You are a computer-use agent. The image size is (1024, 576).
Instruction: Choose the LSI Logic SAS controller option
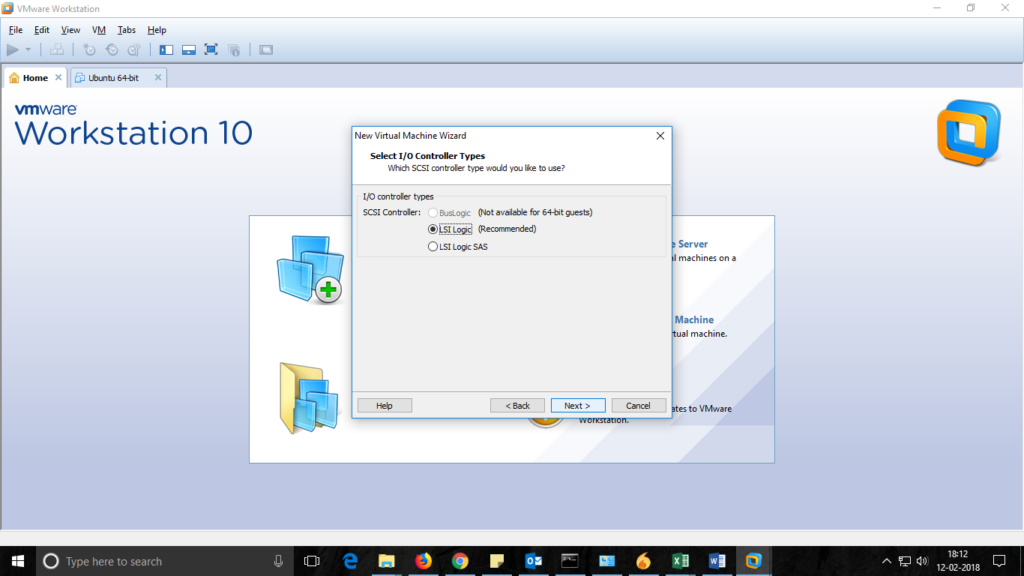pyautogui.click(x=433, y=246)
